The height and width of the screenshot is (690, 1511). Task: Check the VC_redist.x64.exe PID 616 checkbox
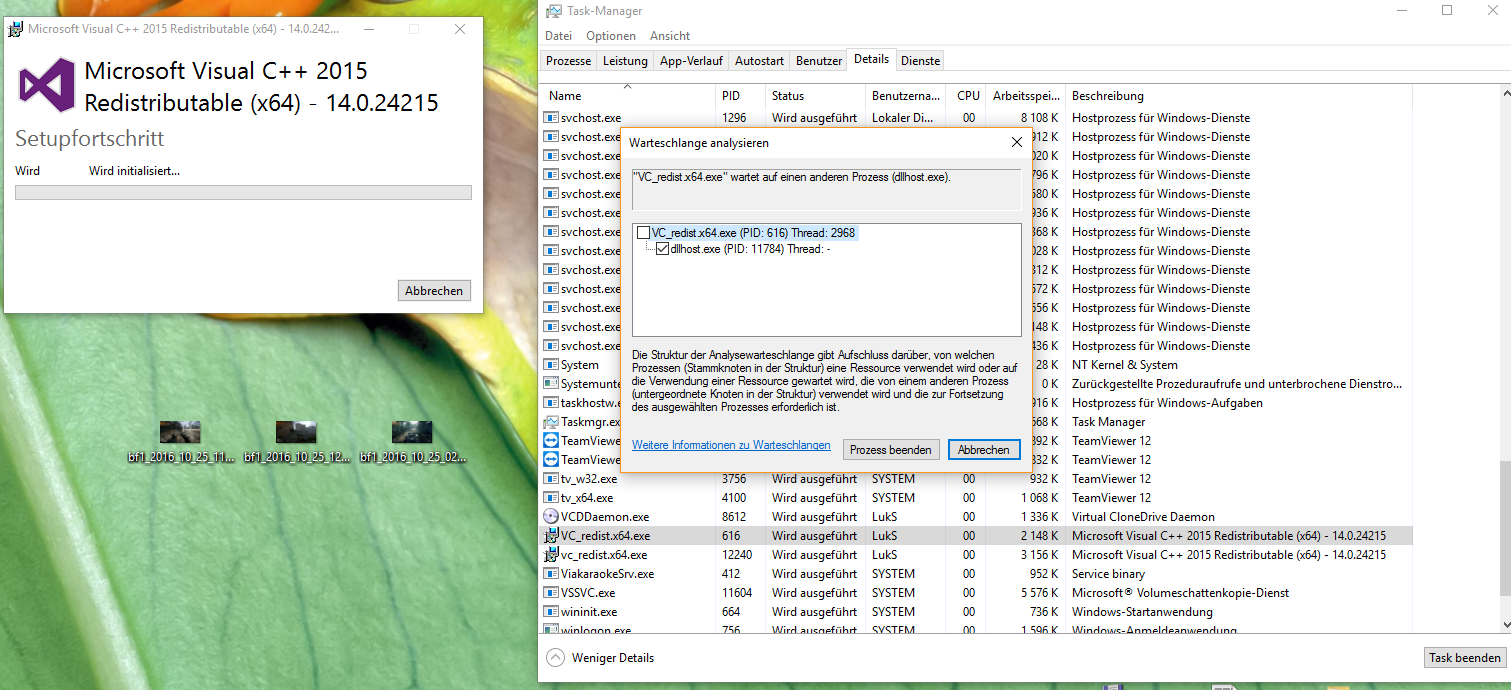coord(643,233)
